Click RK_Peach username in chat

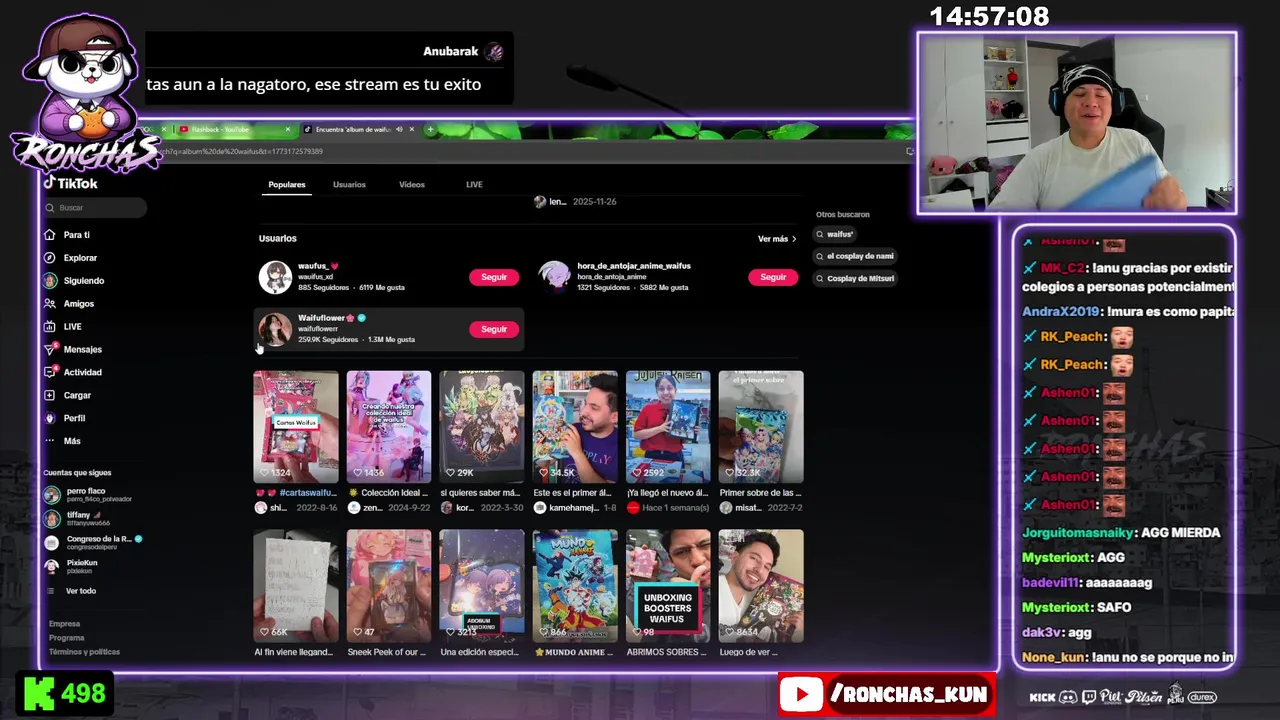coord(1071,337)
